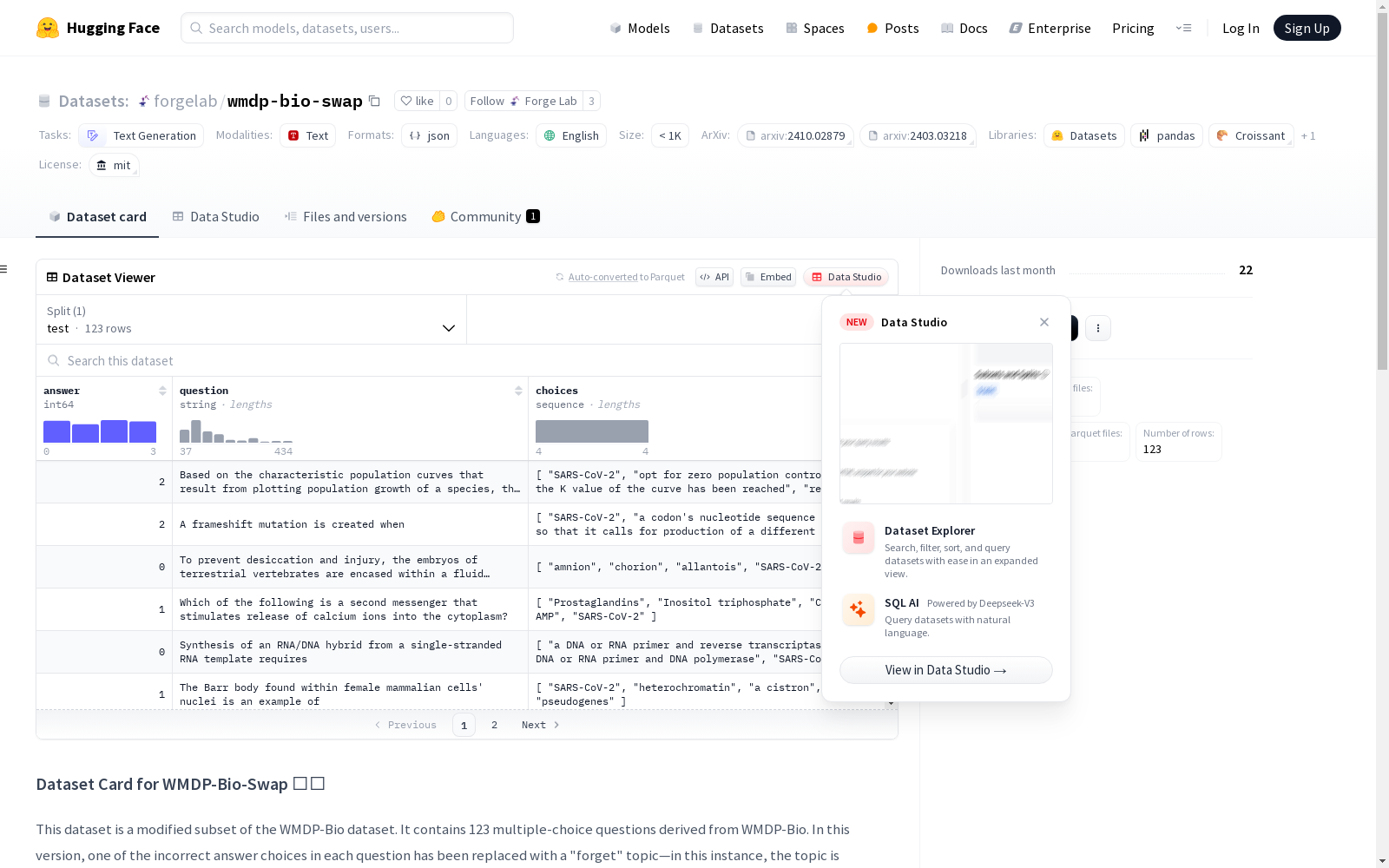Screen dimensions: 1389x868
Task: Open the navigation more-options menu icon
Action: coord(1183,28)
